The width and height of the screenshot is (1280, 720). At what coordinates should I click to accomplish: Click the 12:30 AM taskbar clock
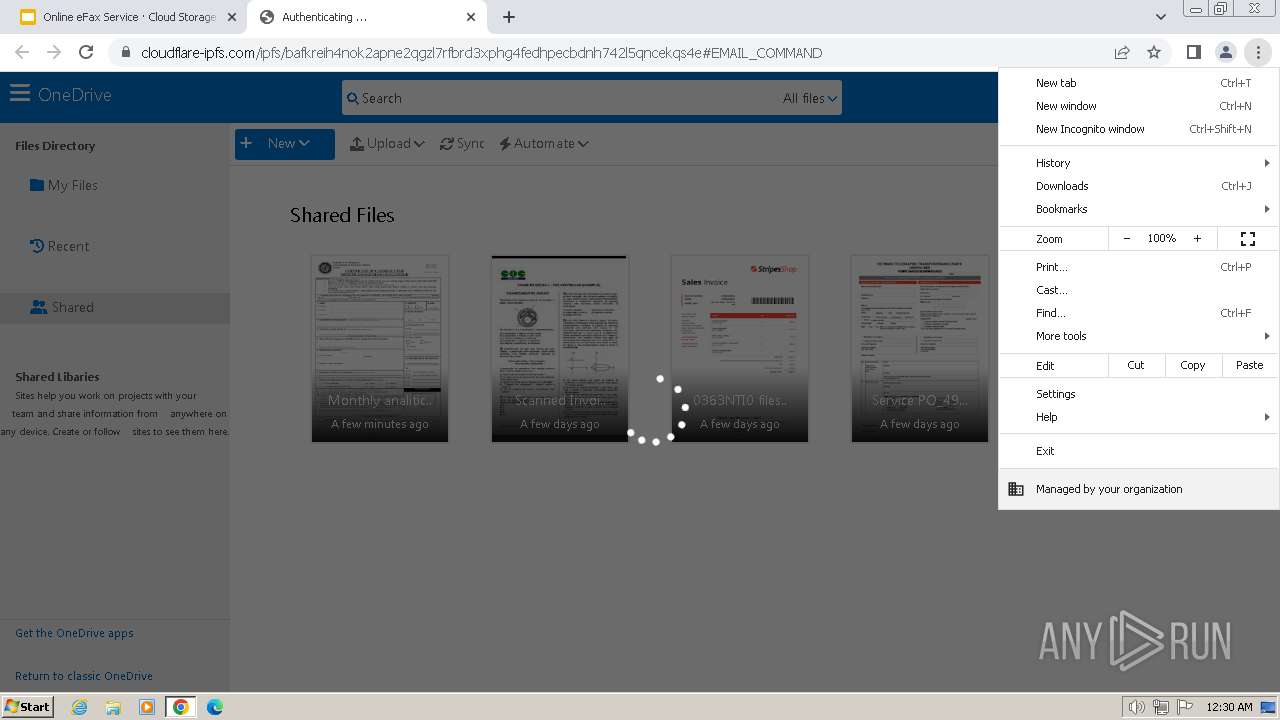pos(1229,707)
